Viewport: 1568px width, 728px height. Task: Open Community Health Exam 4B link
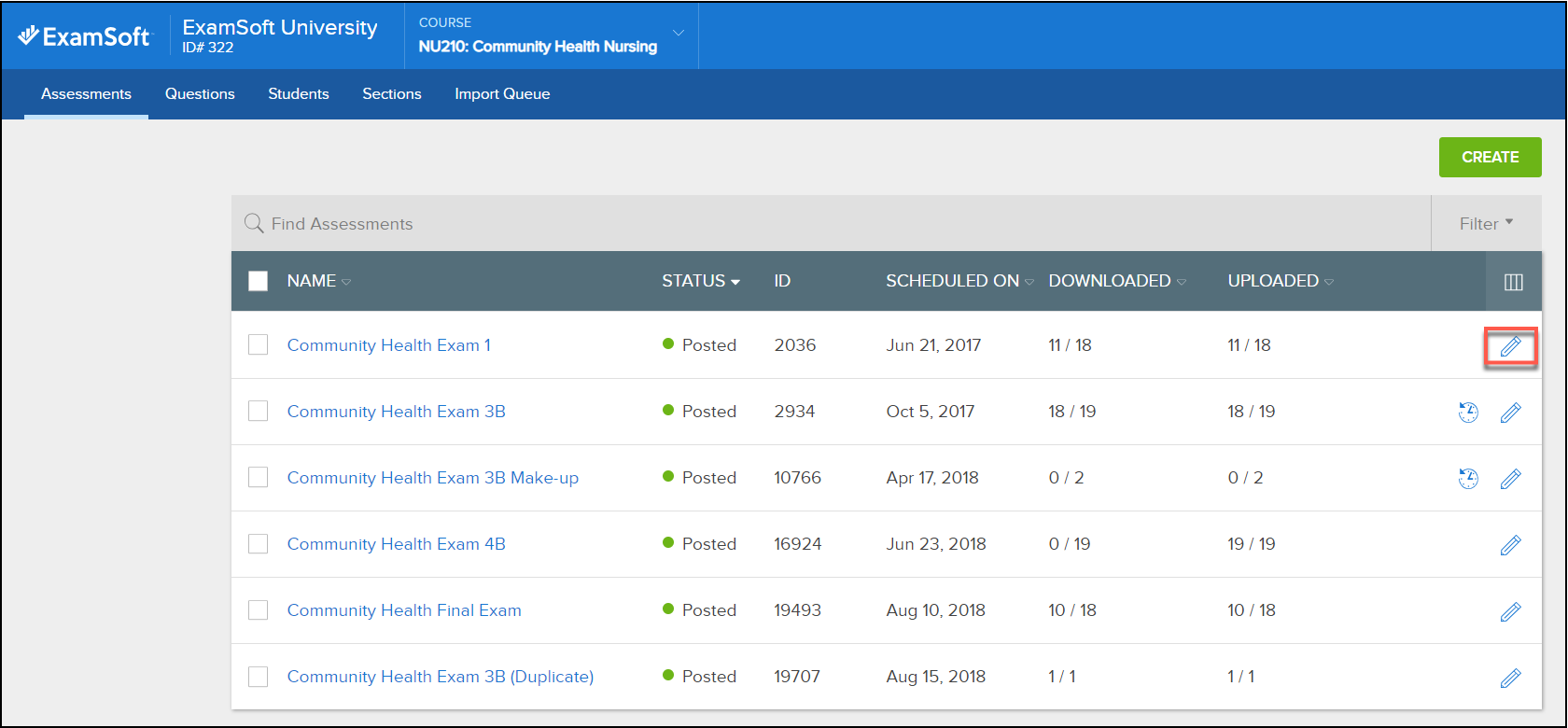pos(397,544)
